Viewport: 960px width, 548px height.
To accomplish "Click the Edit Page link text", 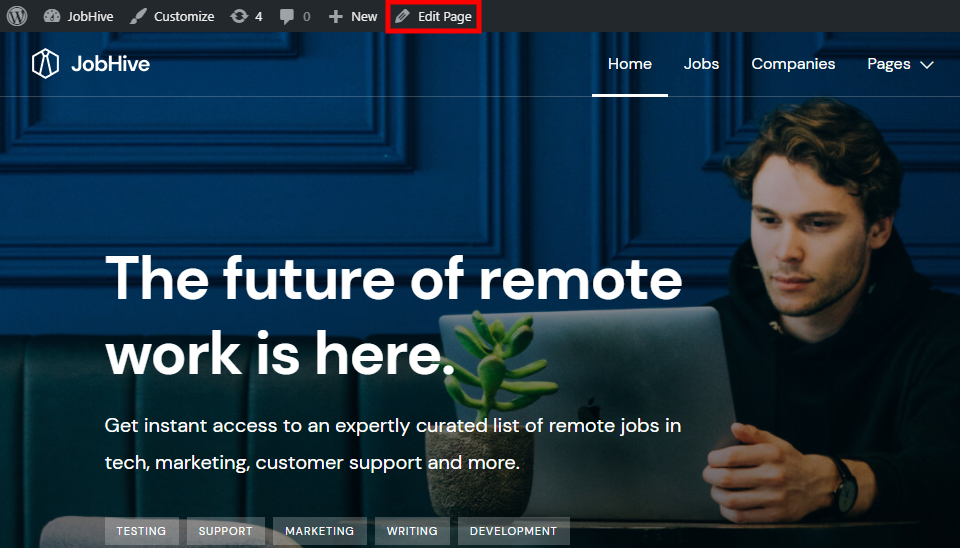I will point(445,16).
